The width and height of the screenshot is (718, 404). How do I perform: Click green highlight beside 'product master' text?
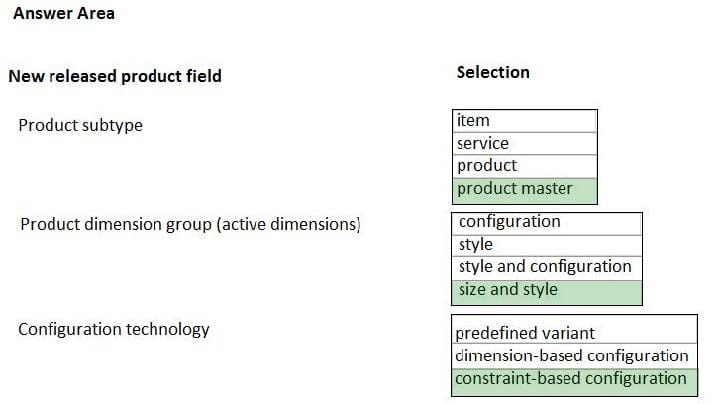585,191
